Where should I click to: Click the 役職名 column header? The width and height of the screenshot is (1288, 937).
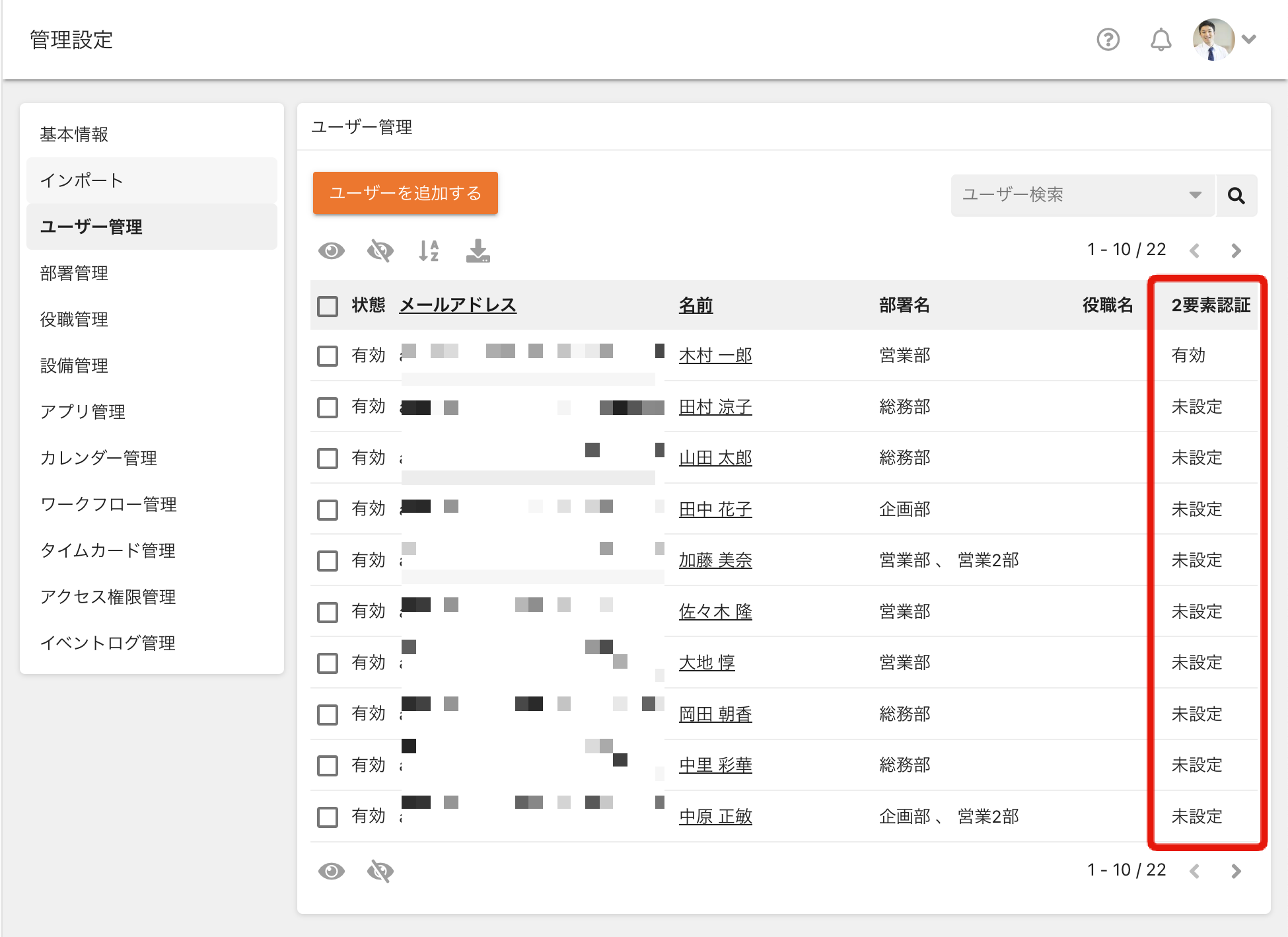(1108, 305)
